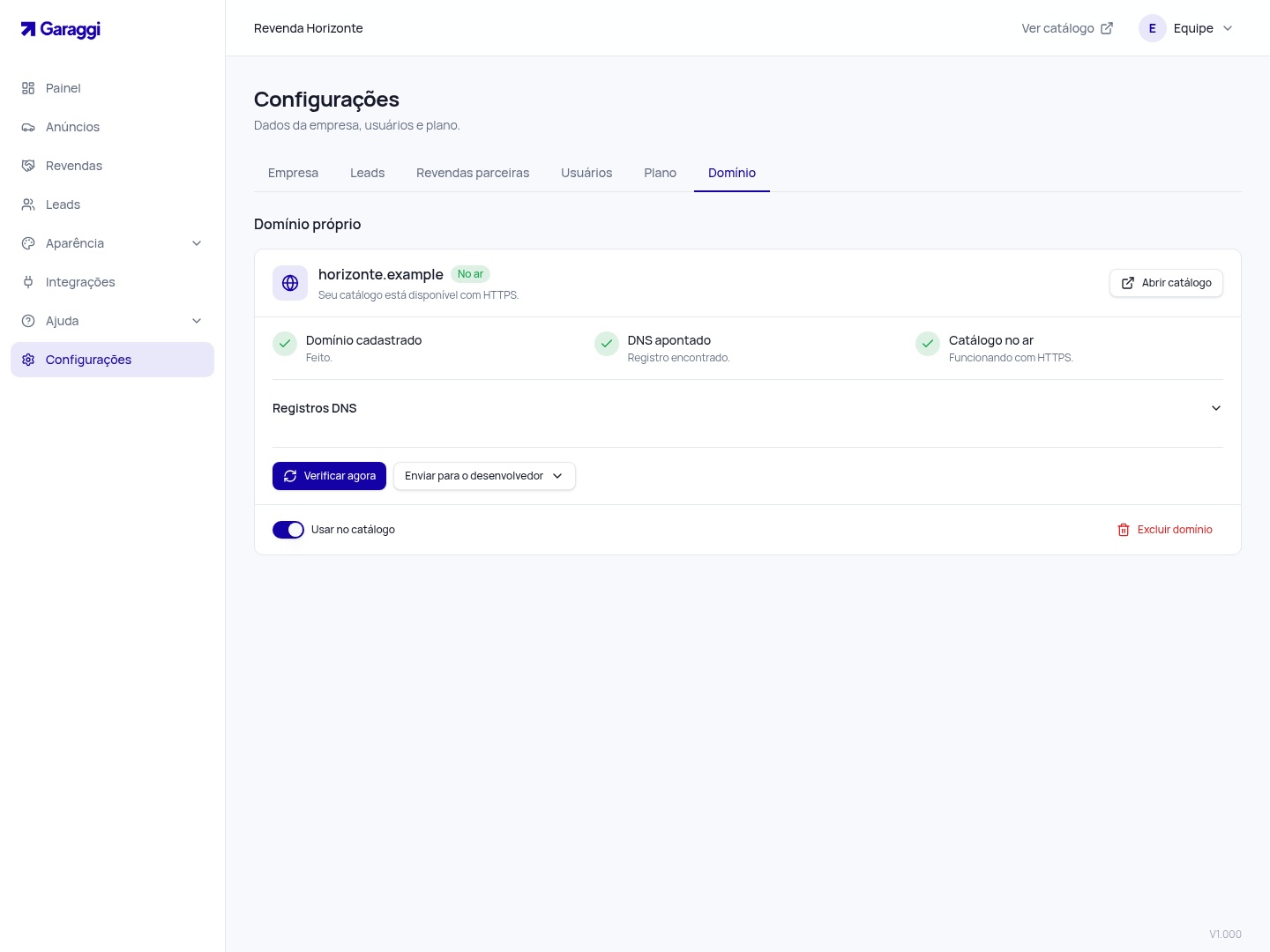Image resolution: width=1270 pixels, height=952 pixels.
Task: Expand the Aparência submenu chevron
Action: click(x=197, y=243)
